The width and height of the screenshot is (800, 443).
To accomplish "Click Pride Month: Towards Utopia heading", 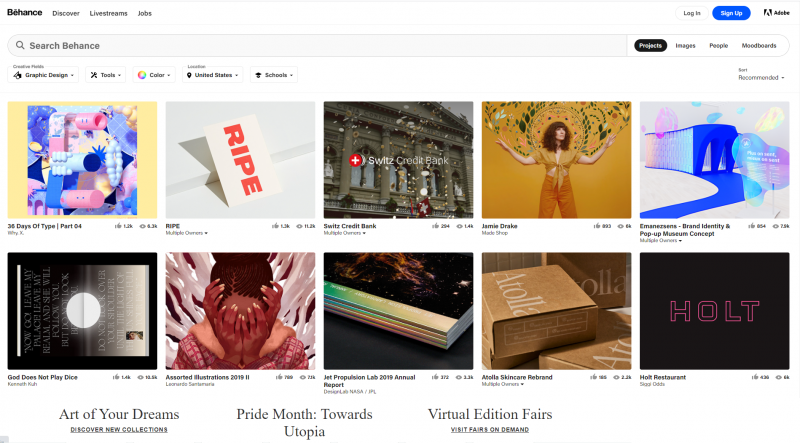I will (305, 423).
